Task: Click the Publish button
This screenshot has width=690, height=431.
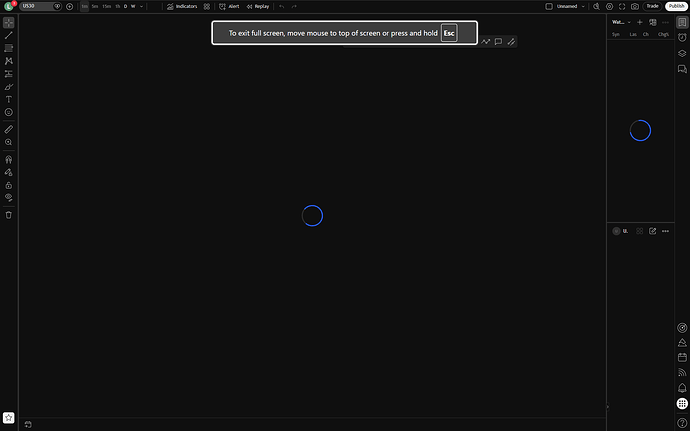Action: [x=676, y=6]
